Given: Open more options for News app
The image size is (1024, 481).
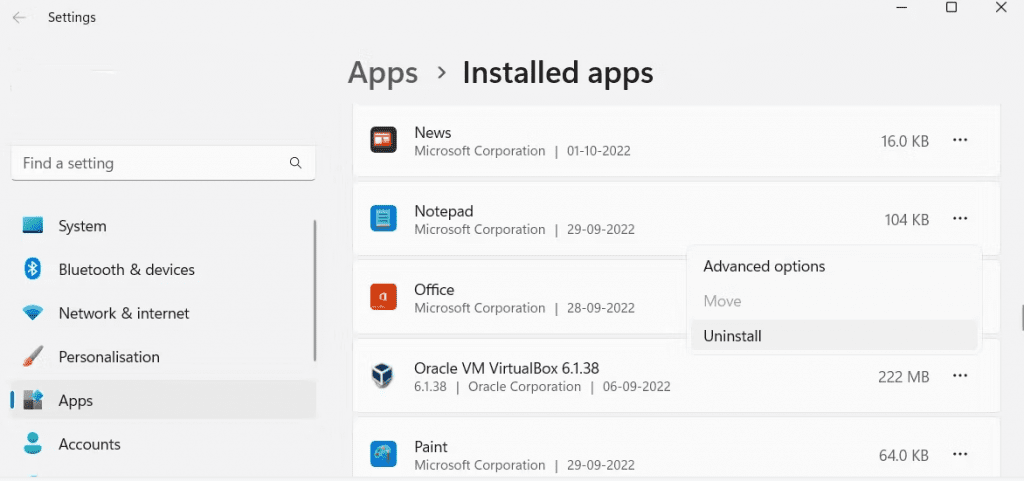Looking at the screenshot, I should [960, 141].
